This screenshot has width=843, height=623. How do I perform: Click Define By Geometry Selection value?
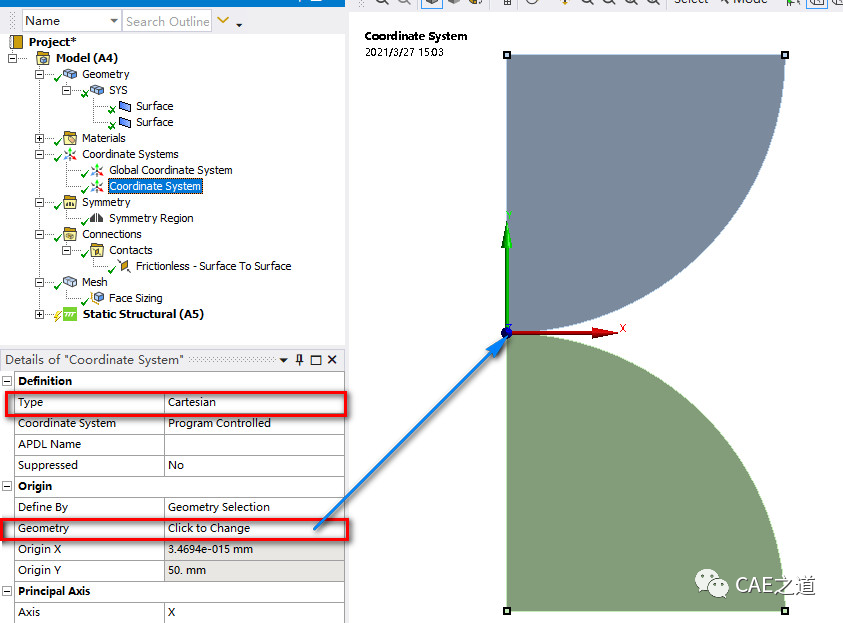[254, 507]
